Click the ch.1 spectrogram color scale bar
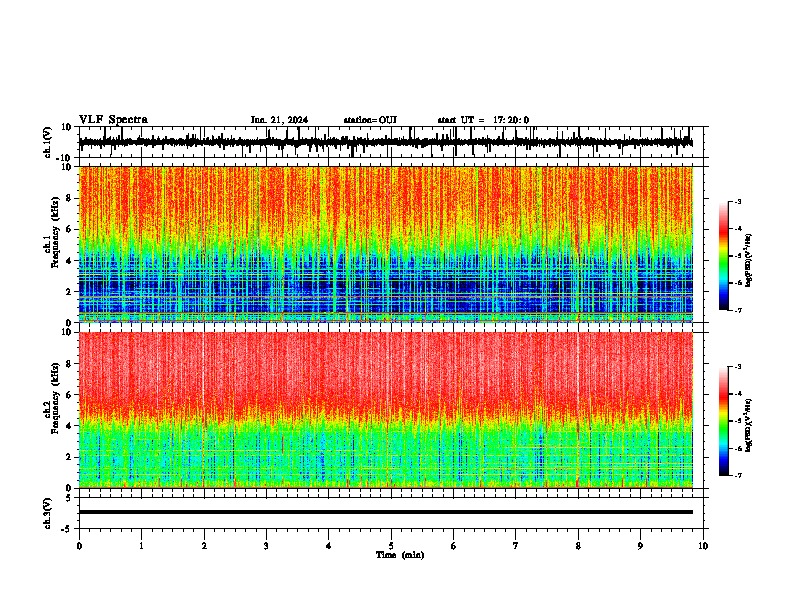Viewport: 792px width, 612px height. click(724, 256)
